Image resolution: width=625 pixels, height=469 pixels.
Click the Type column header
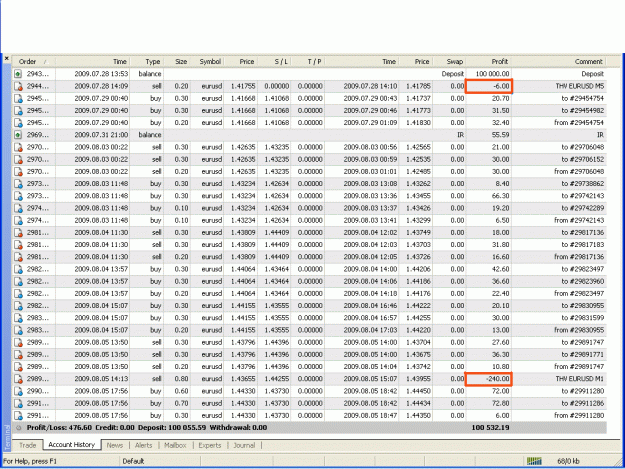point(147,61)
